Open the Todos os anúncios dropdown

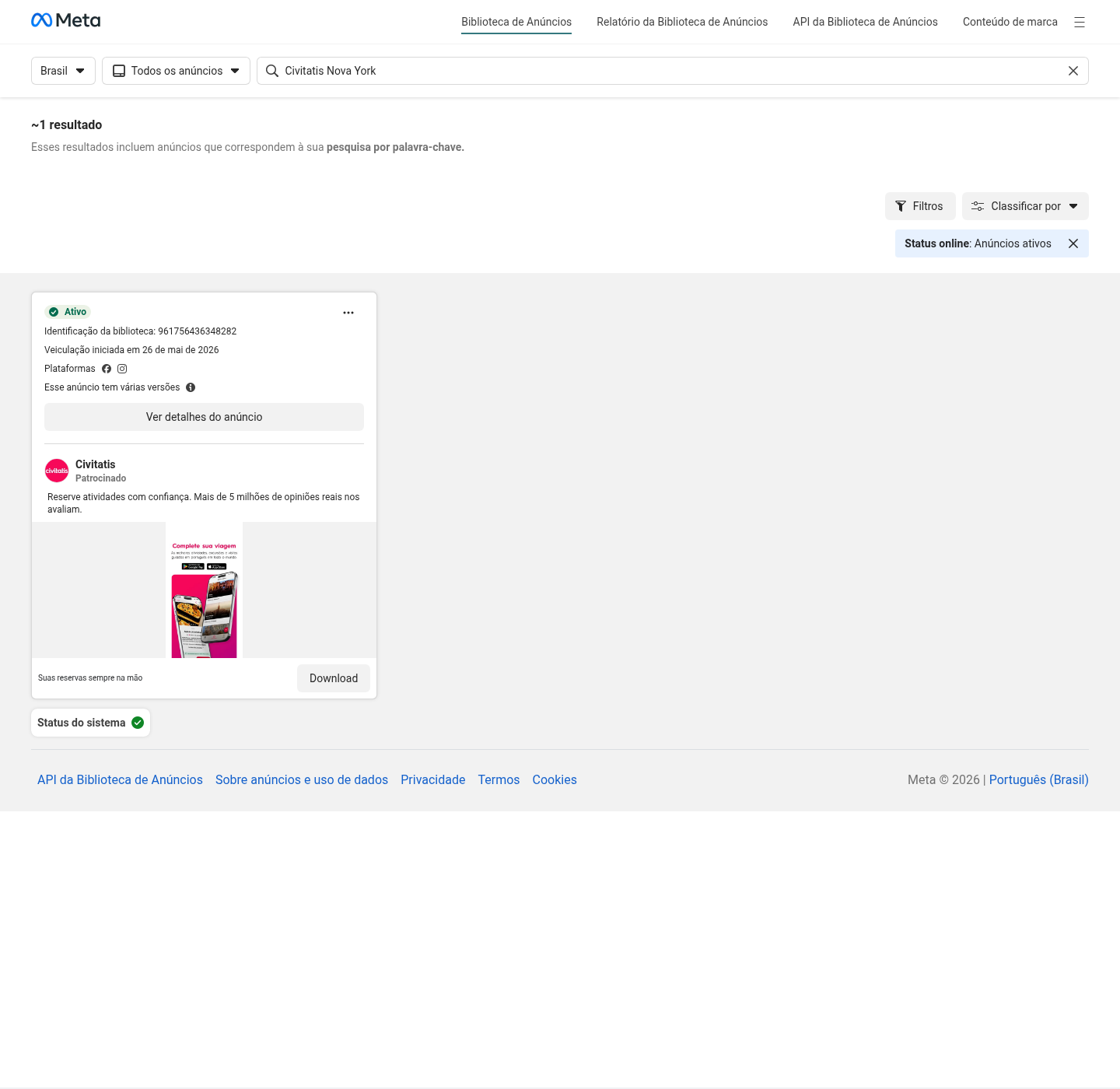coord(176,71)
